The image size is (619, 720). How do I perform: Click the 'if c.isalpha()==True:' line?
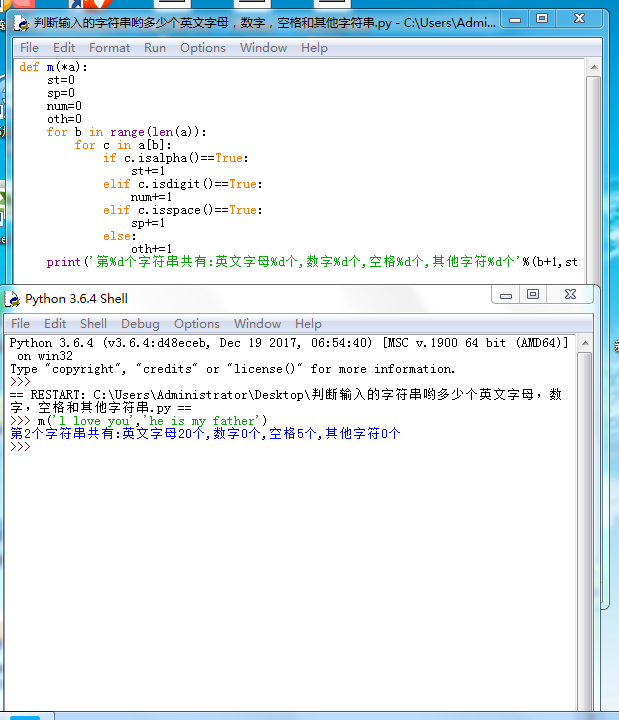[x=176, y=158]
